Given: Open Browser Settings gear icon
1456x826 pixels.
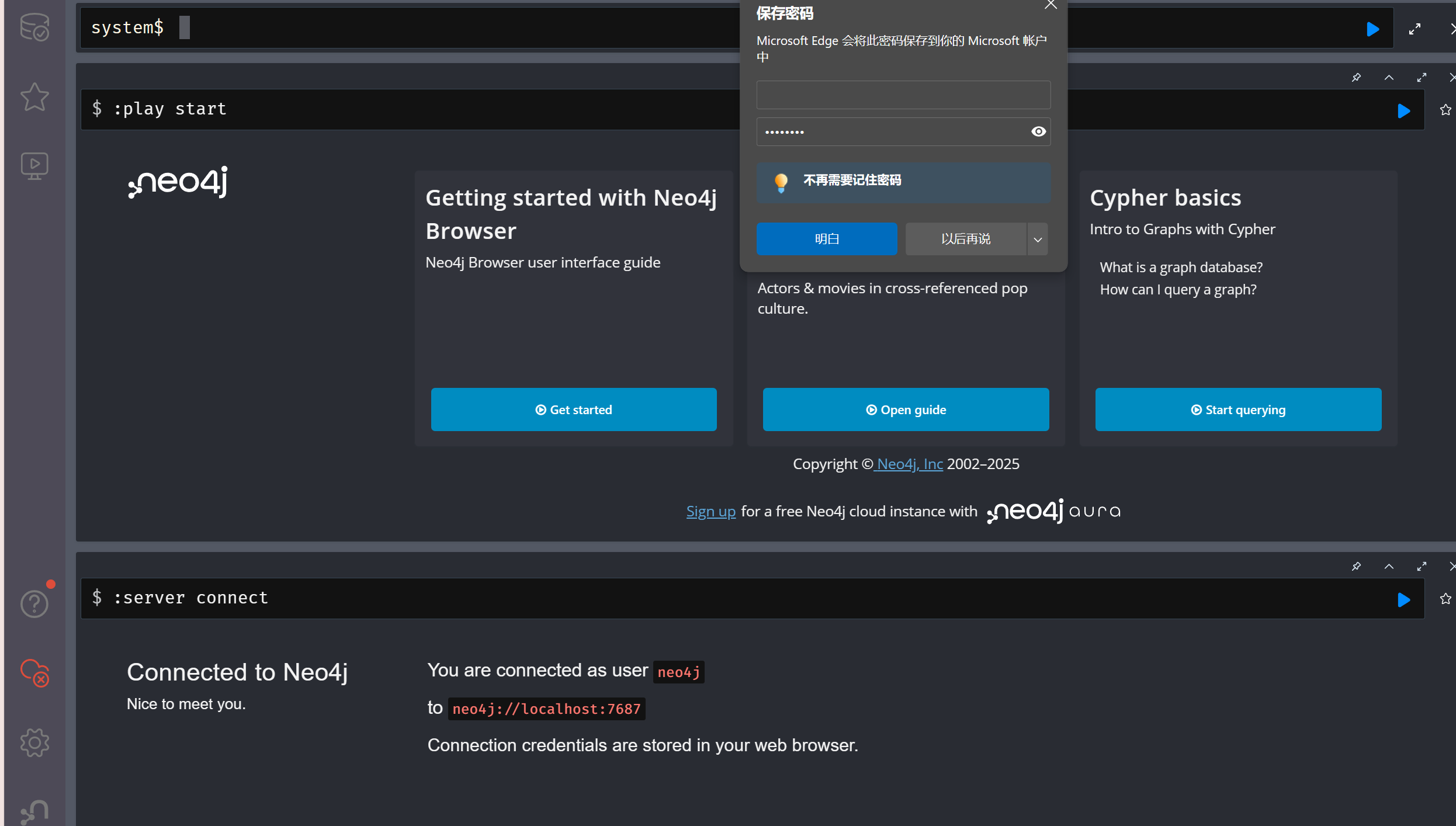Looking at the screenshot, I should click(34, 742).
